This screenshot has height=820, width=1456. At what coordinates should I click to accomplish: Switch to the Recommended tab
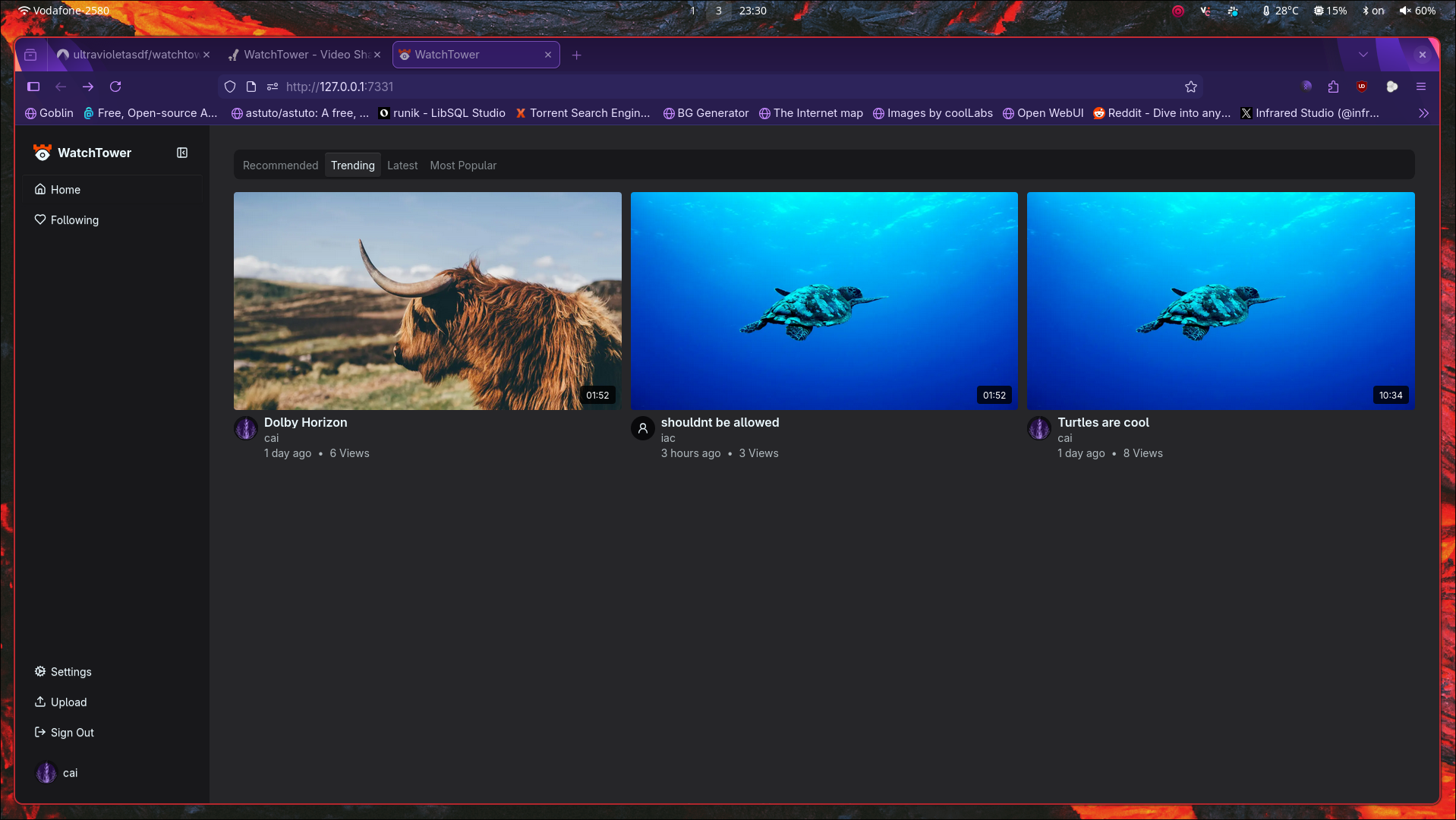280,166
